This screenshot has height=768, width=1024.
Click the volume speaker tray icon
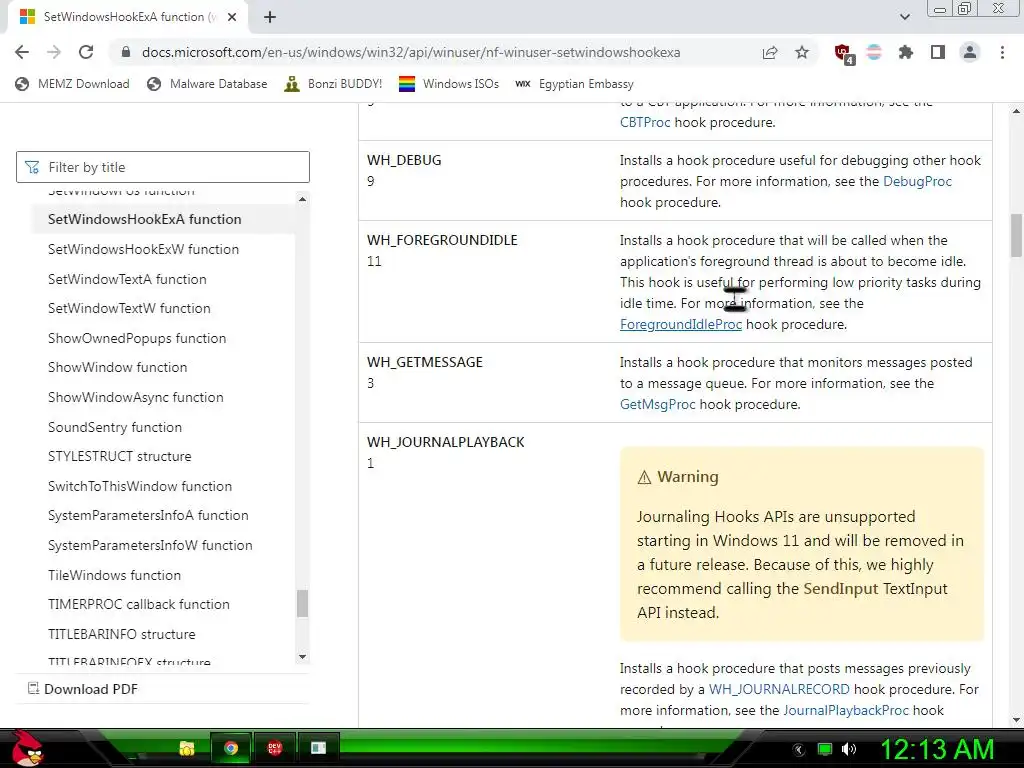point(849,749)
